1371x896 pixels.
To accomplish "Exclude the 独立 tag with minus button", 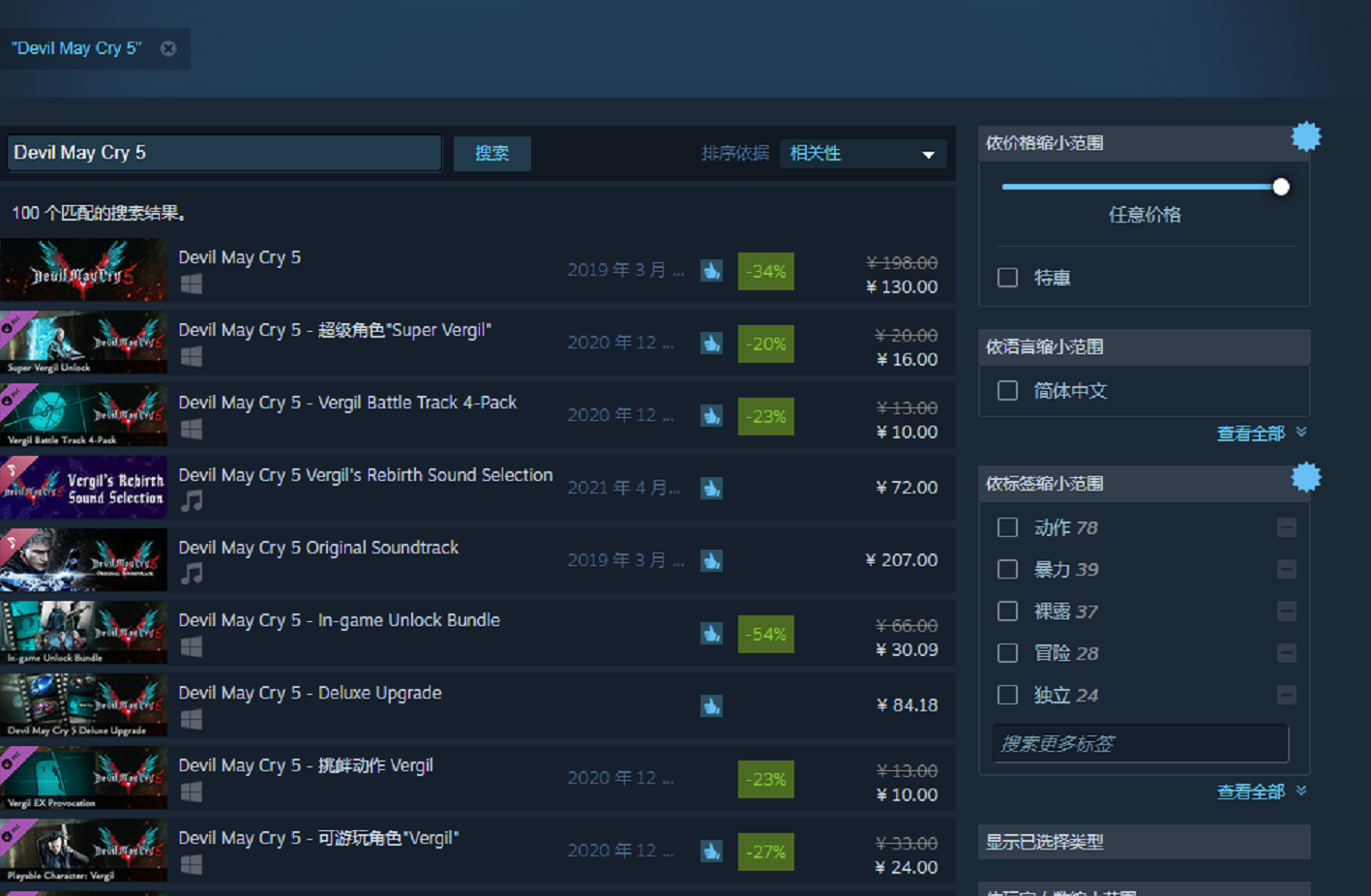I will (1286, 695).
